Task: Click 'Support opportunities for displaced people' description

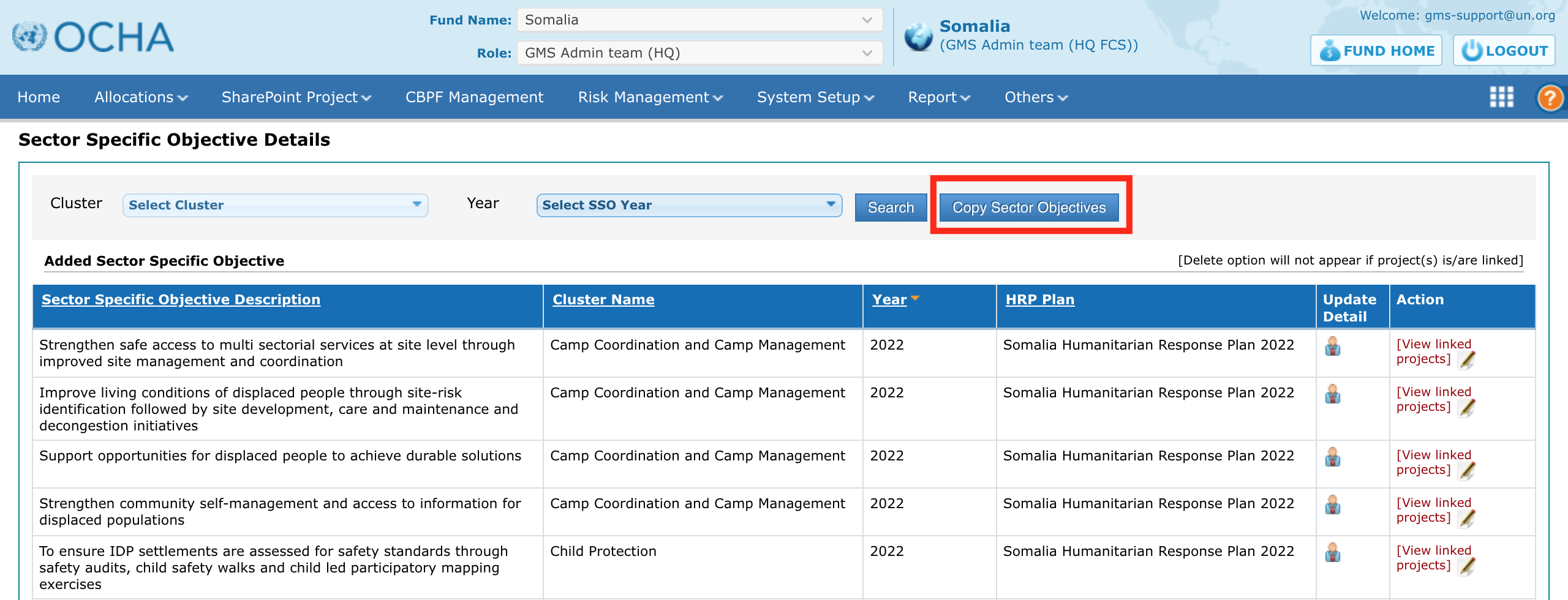Action: (x=281, y=456)
